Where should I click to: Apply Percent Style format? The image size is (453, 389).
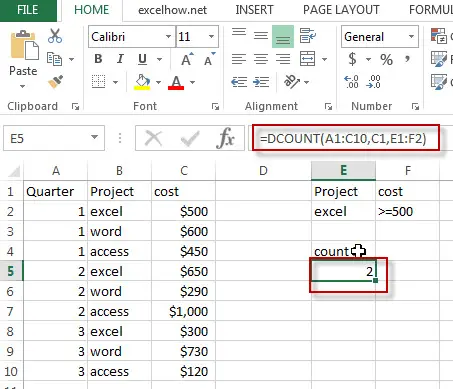pyautogui.click(x=386, y=59)
